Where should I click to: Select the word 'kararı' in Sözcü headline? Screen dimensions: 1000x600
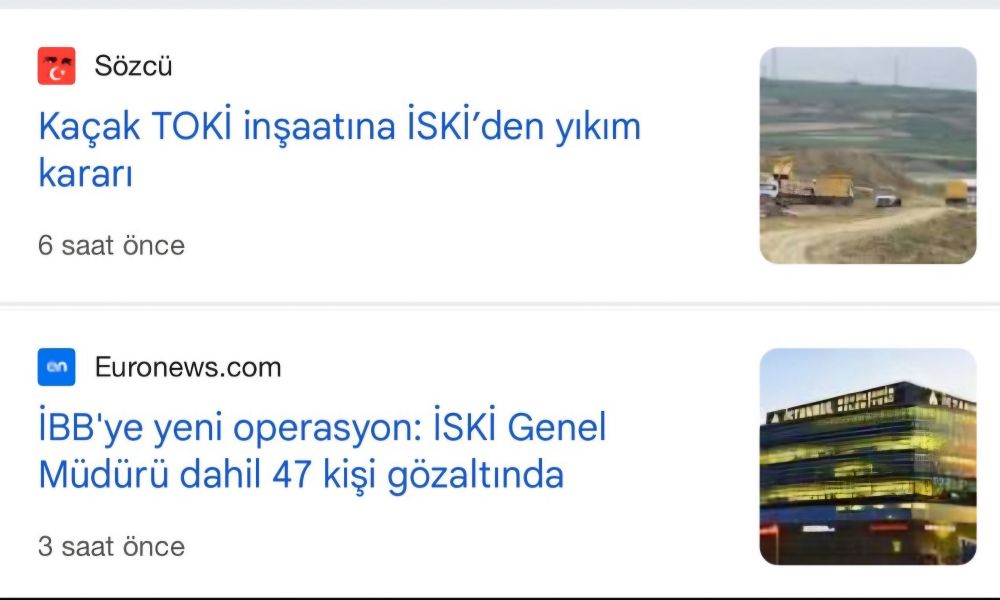coord(85,173)
